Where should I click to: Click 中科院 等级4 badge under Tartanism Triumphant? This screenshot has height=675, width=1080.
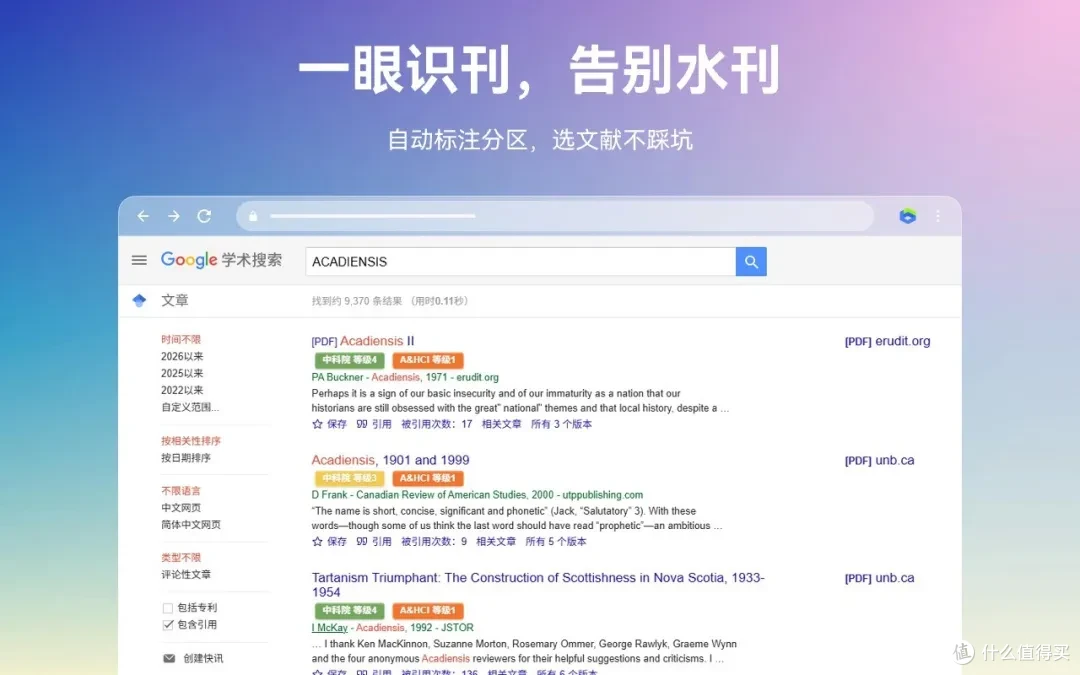[349, 610]
